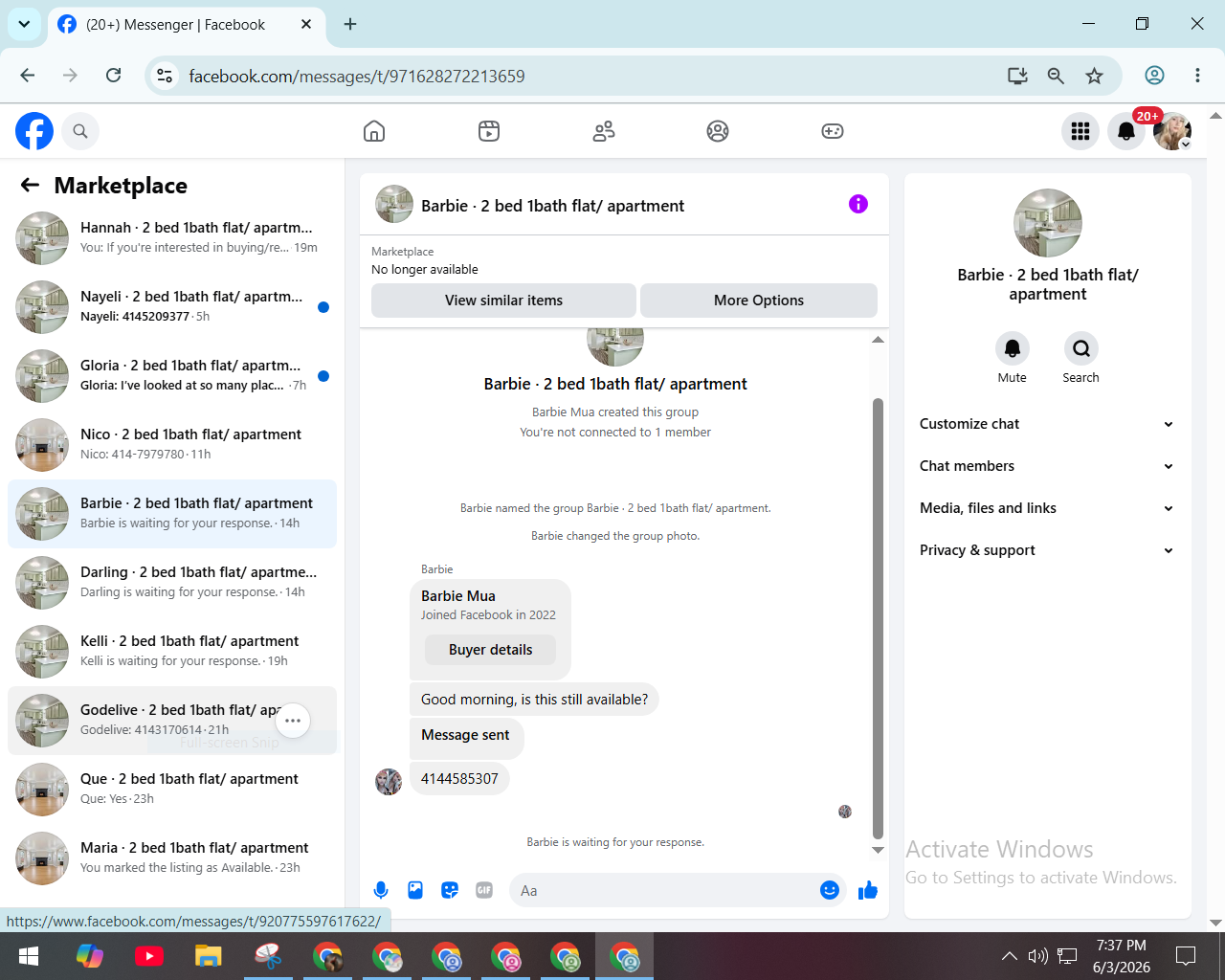This screenshot has height=980, width=1225.
Task: Open Kelli's apartment conversation
Action: [172, 652]
